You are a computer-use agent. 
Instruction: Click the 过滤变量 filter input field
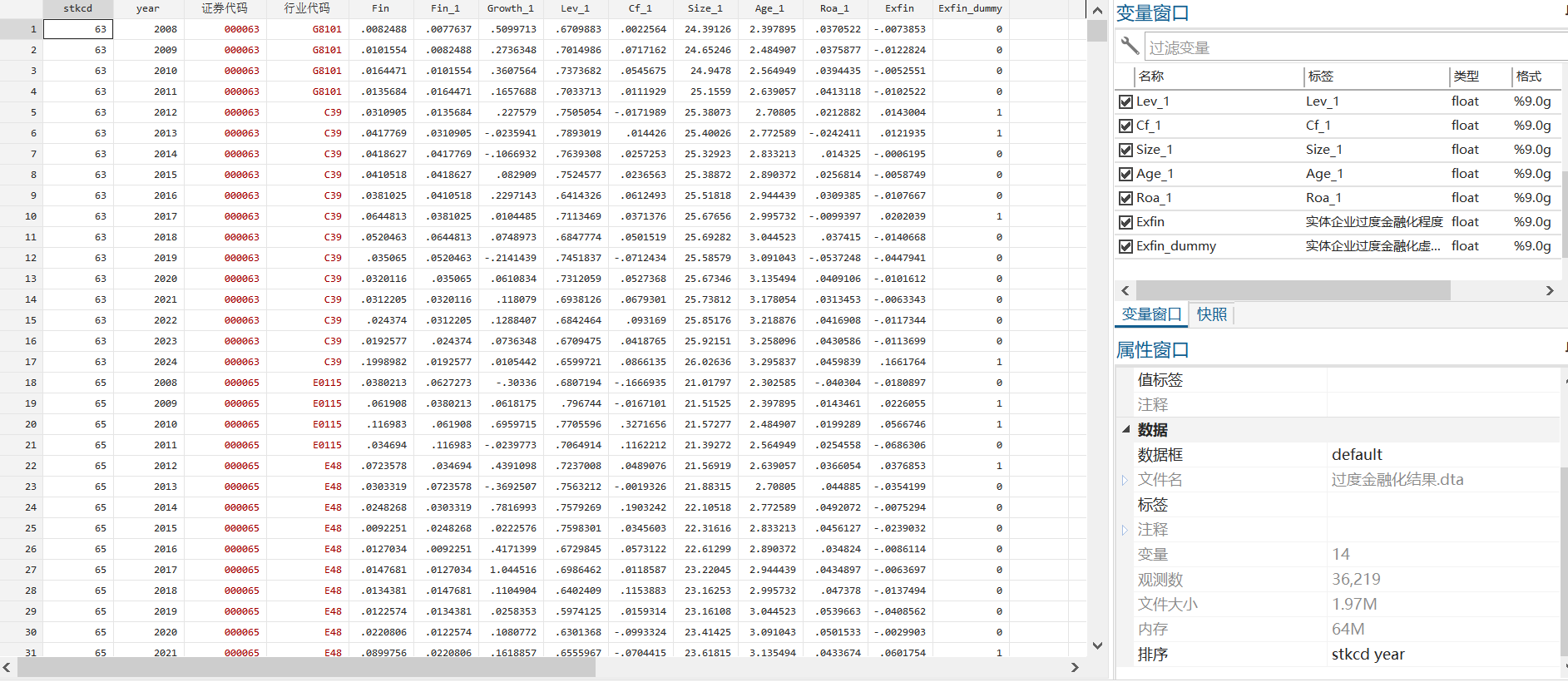tap(1355, 47)
